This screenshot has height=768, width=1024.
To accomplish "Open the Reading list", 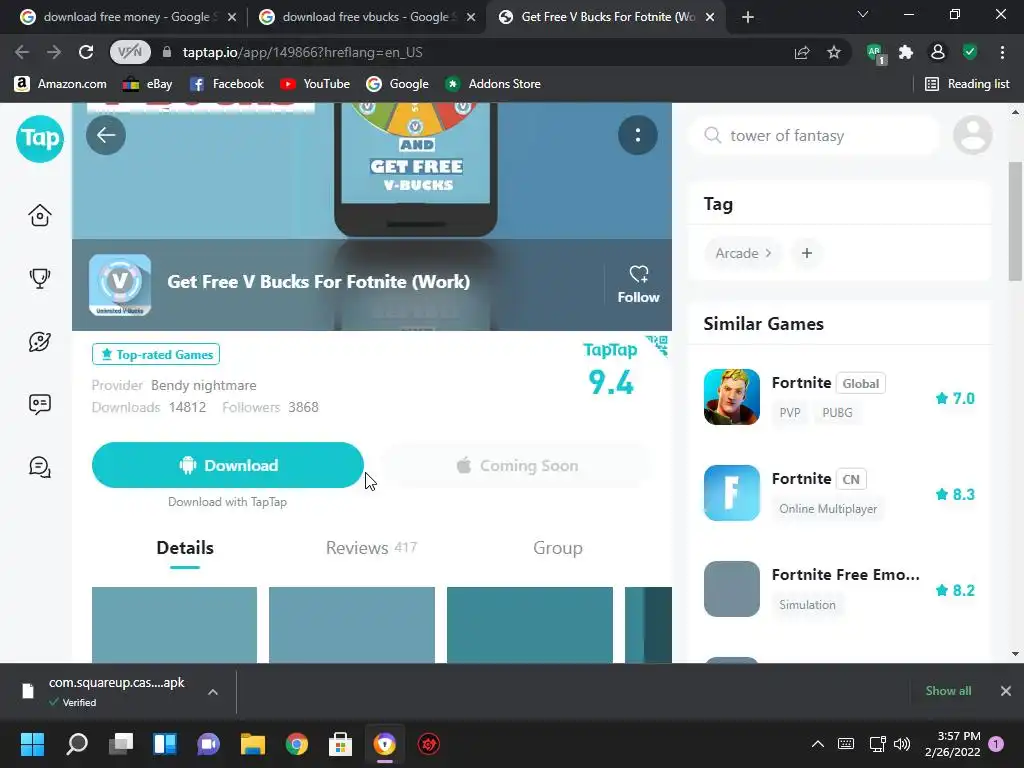I will (x=967, y=84).
